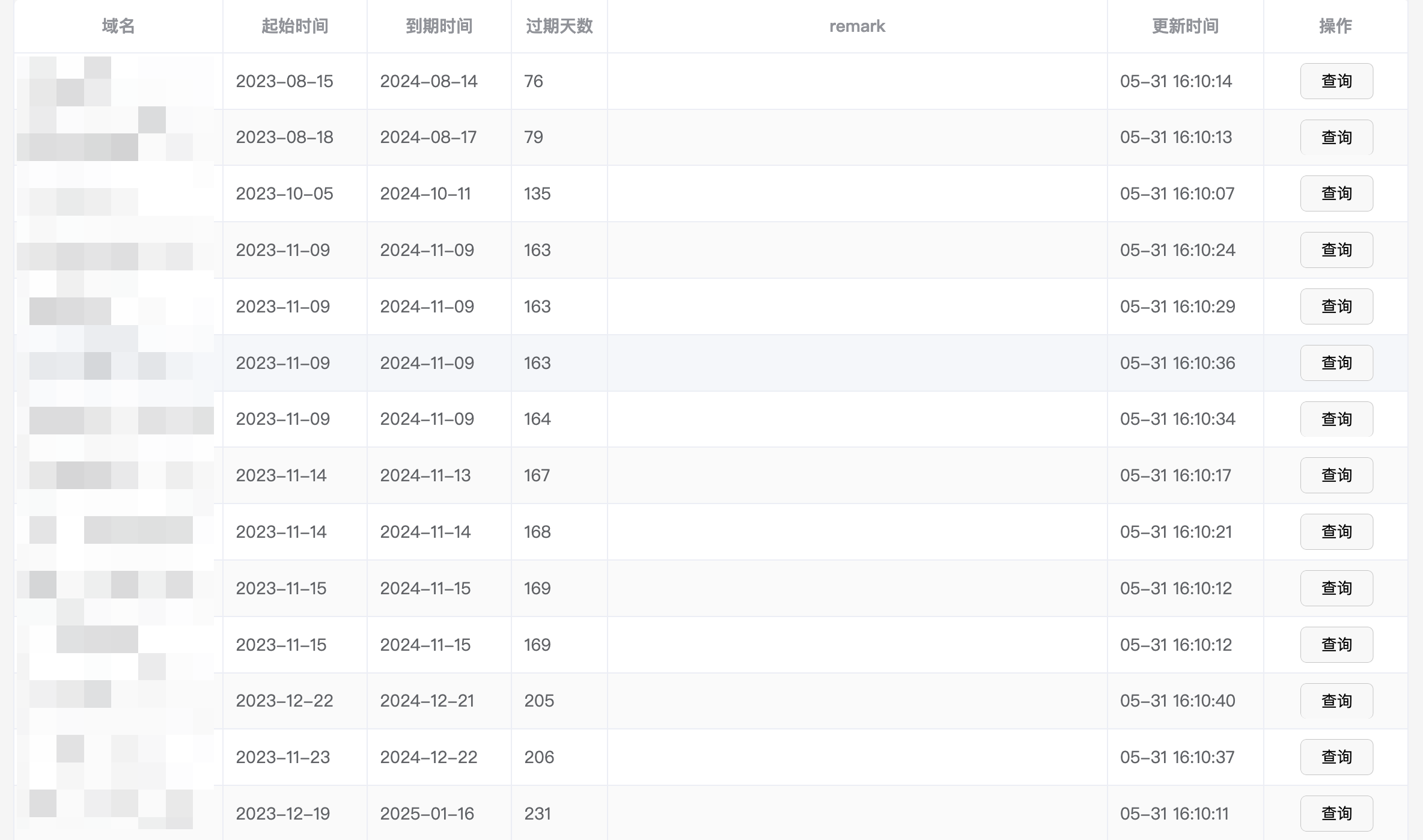Click on the row with 205 days expired

tap(711, 700)
